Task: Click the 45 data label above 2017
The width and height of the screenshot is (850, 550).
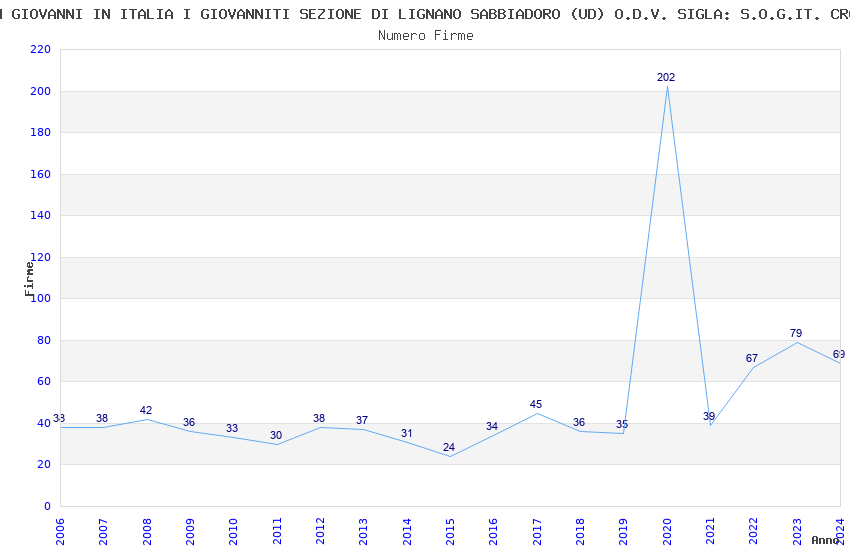Action: click(536, 404)
